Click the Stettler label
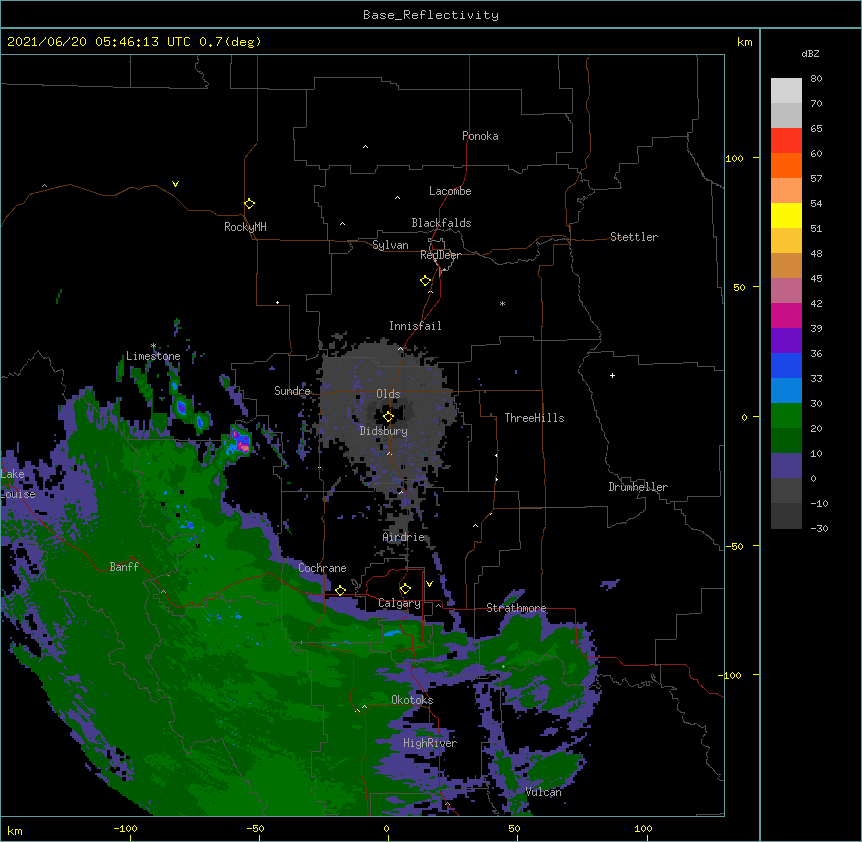The width and height of the screenshot is (862, 842). [634, 237]
